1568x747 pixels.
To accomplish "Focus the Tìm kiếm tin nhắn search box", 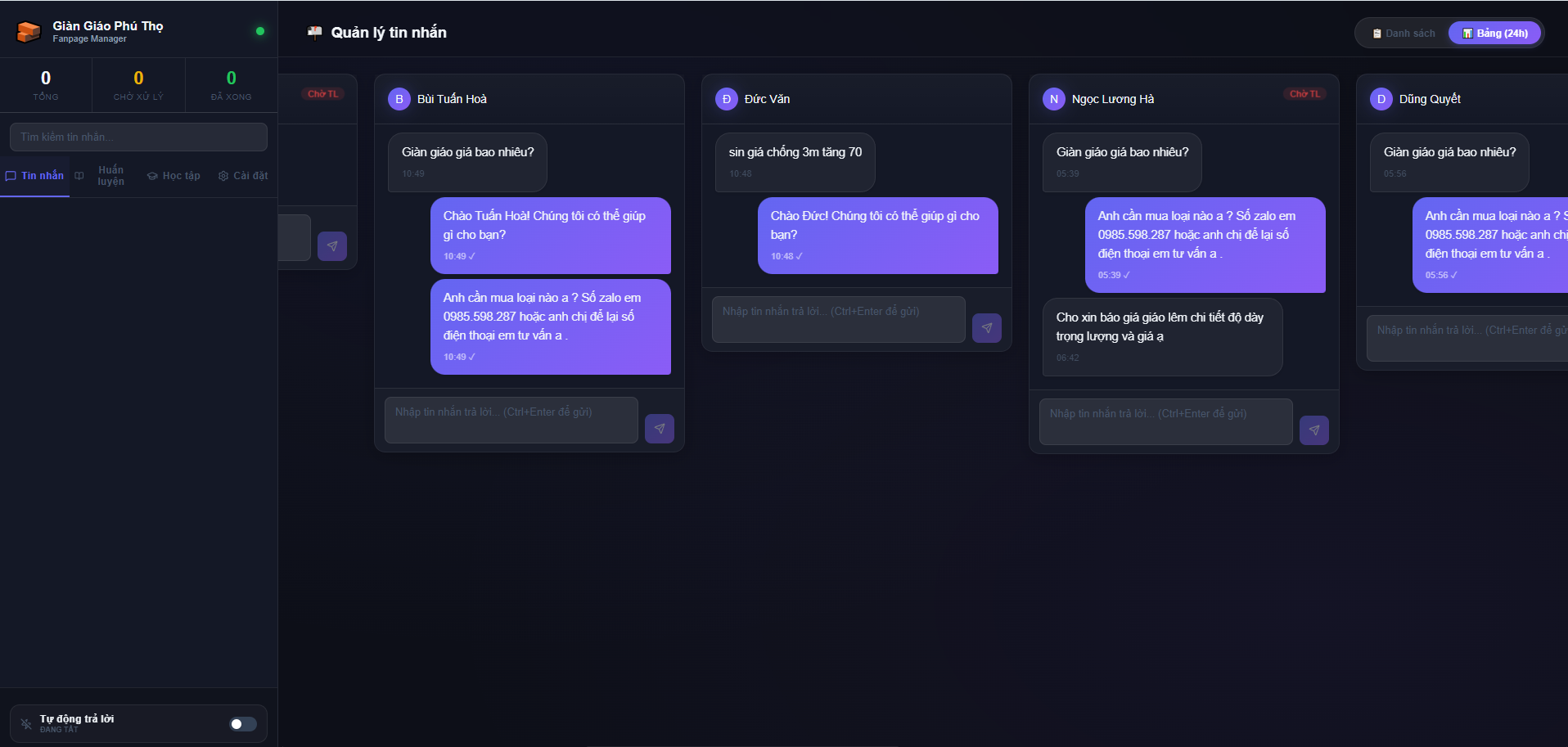I will (x=138, y=137).
